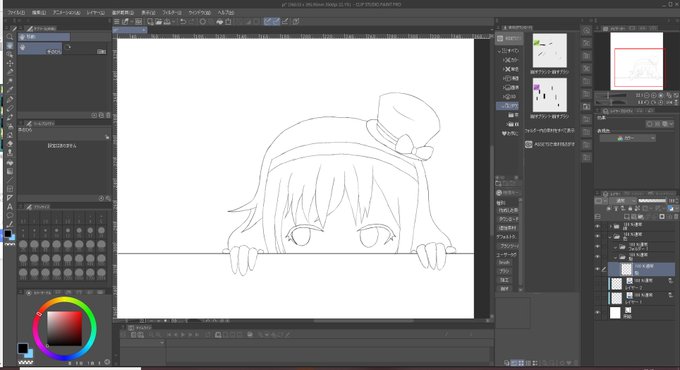
Task: Click the rotate sub tool icon
Action: (68, 46)
